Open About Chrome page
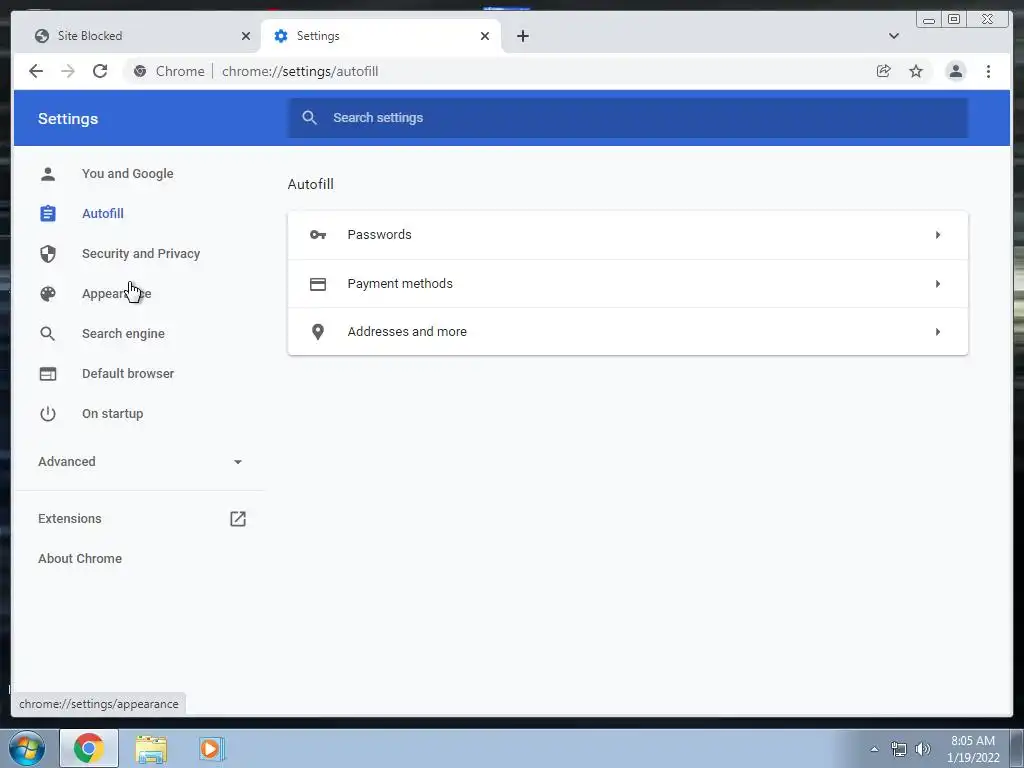 80,558
